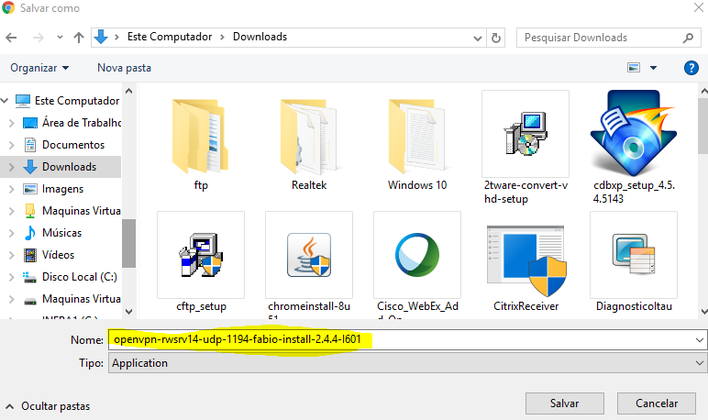Expand the address bar history dropdown

[477, 38]
